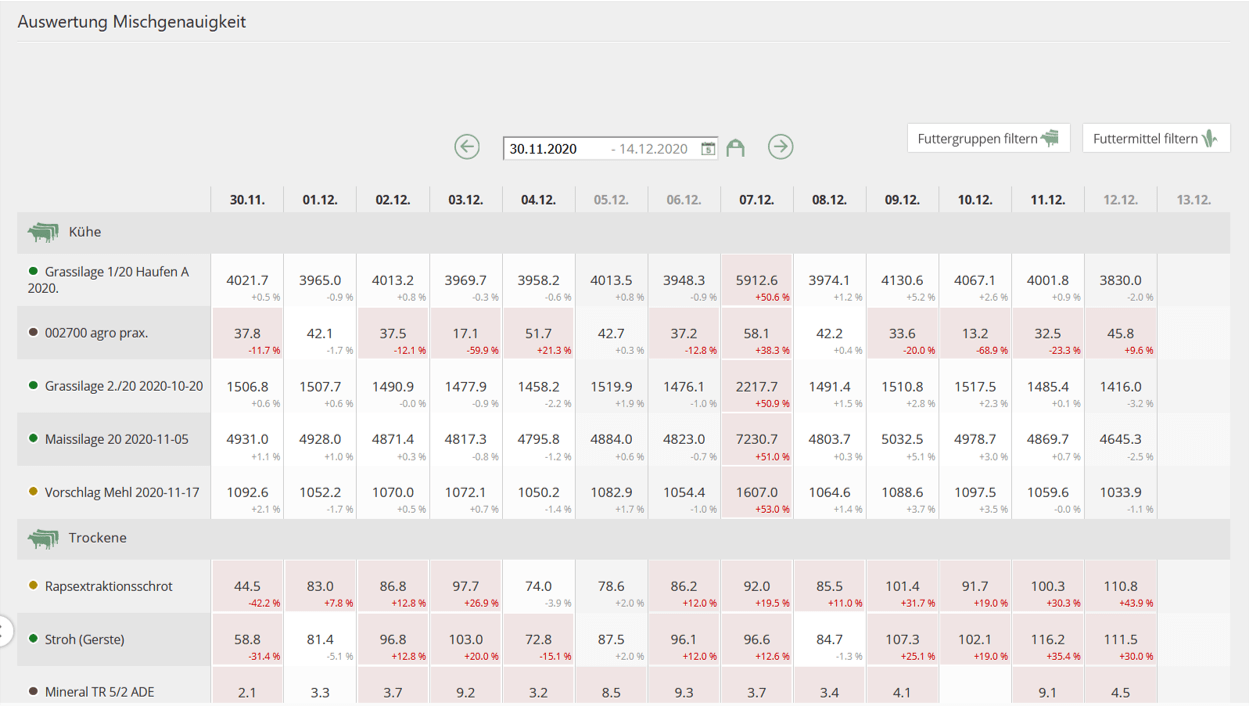The image size is (1249, 706).
Task: Click the cow icon in the Trockene header
Action: pyautogui.click(x=43, y=538)
